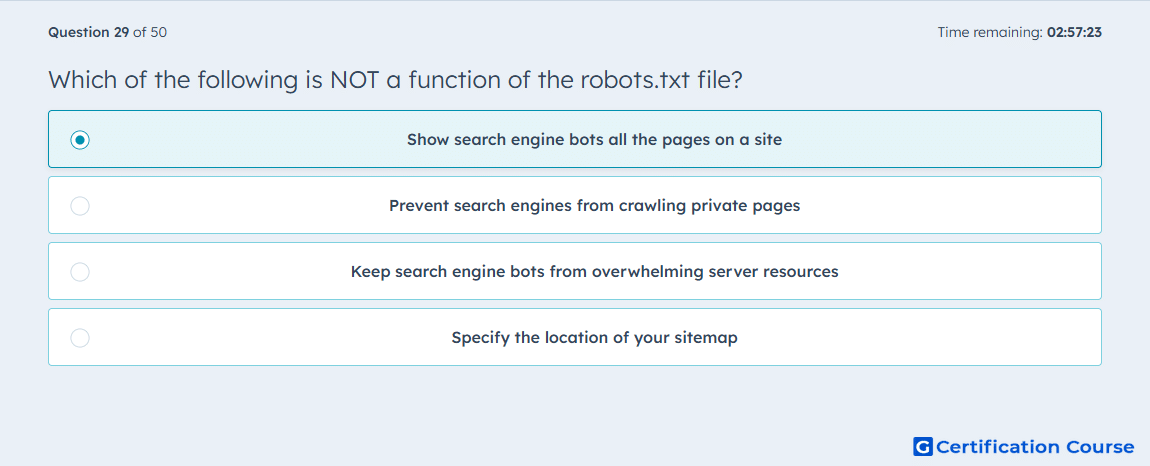Click the robots.txt question heading
The image size is (1150, 466).
click(x=396, y=79)
